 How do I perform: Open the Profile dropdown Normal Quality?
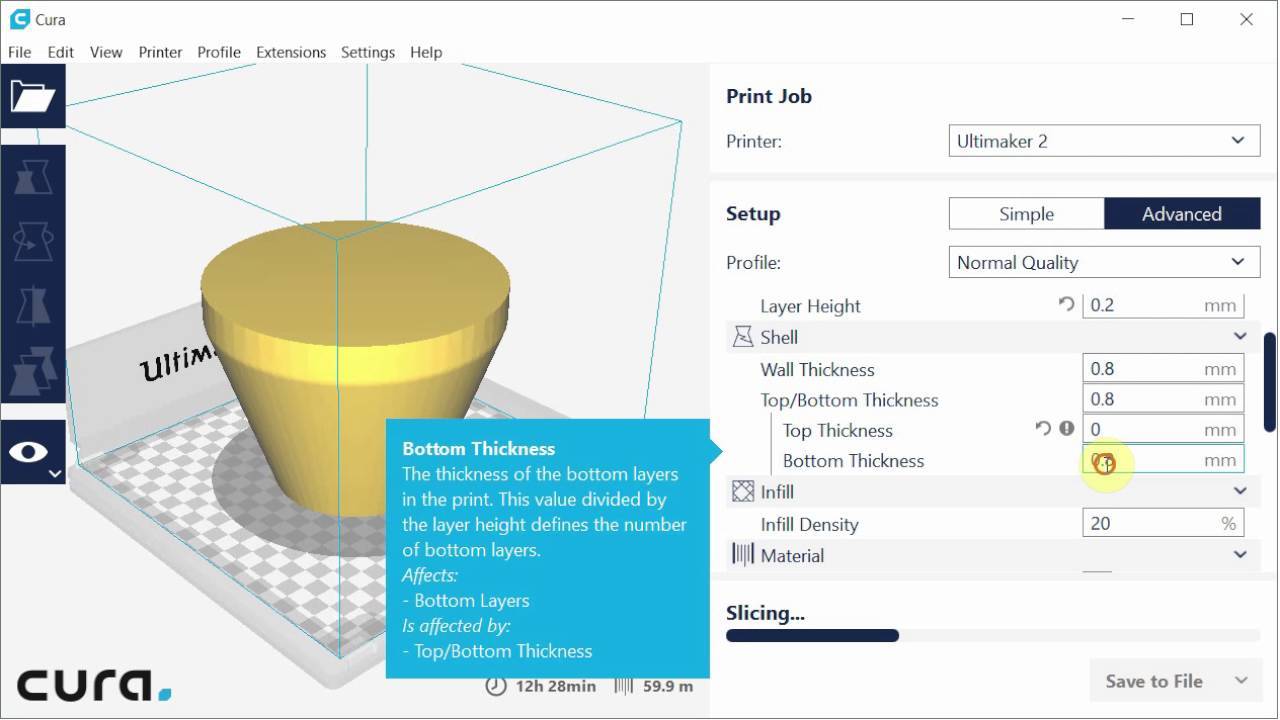1104,263
